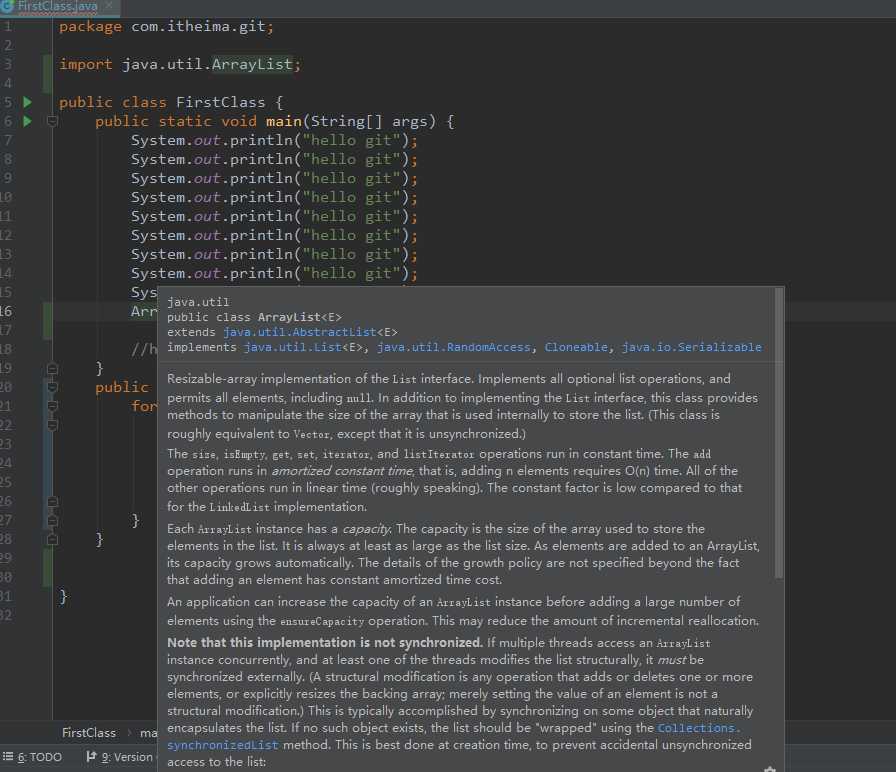The width and height of the screenshot is (896, 772).
Task: Click the FirstClass class name on line 5
Action: (221, 102)
